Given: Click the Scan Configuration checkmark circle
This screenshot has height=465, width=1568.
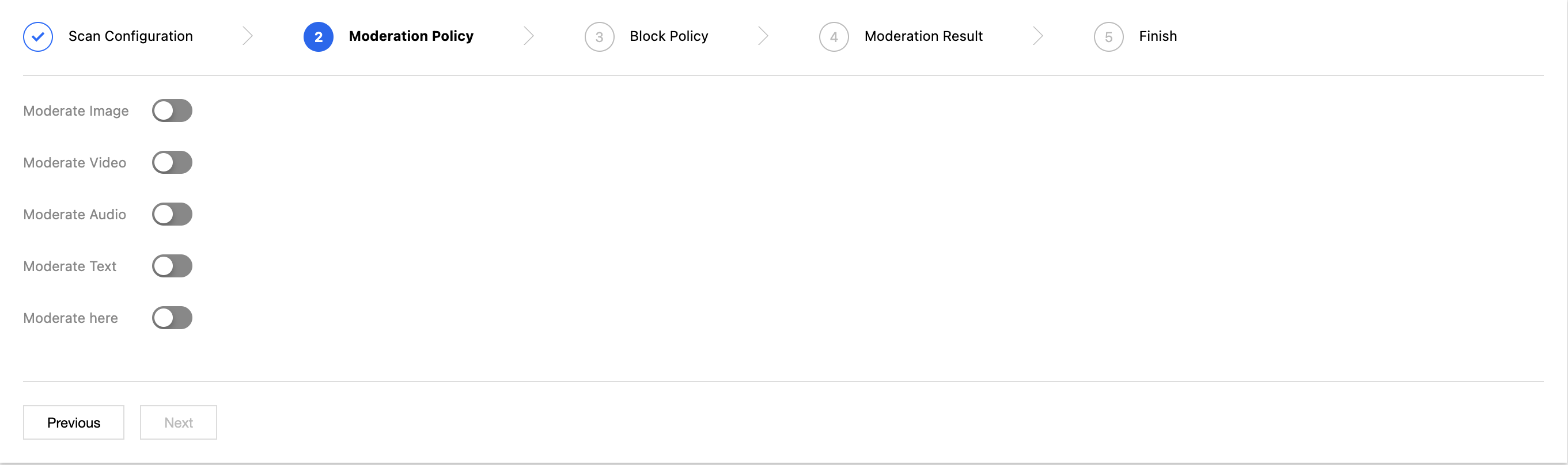Looking at the screenshot, I should pos(38,36).
